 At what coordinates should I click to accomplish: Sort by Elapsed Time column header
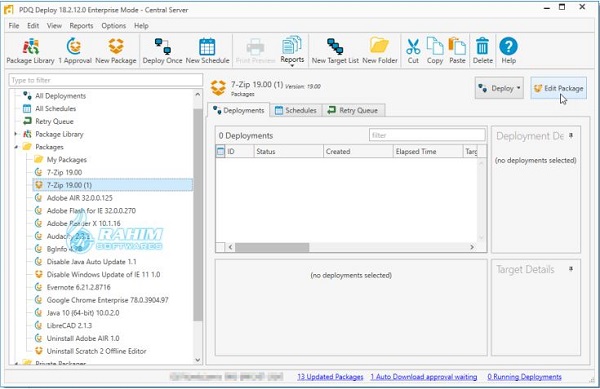click(x=428, y=151)
